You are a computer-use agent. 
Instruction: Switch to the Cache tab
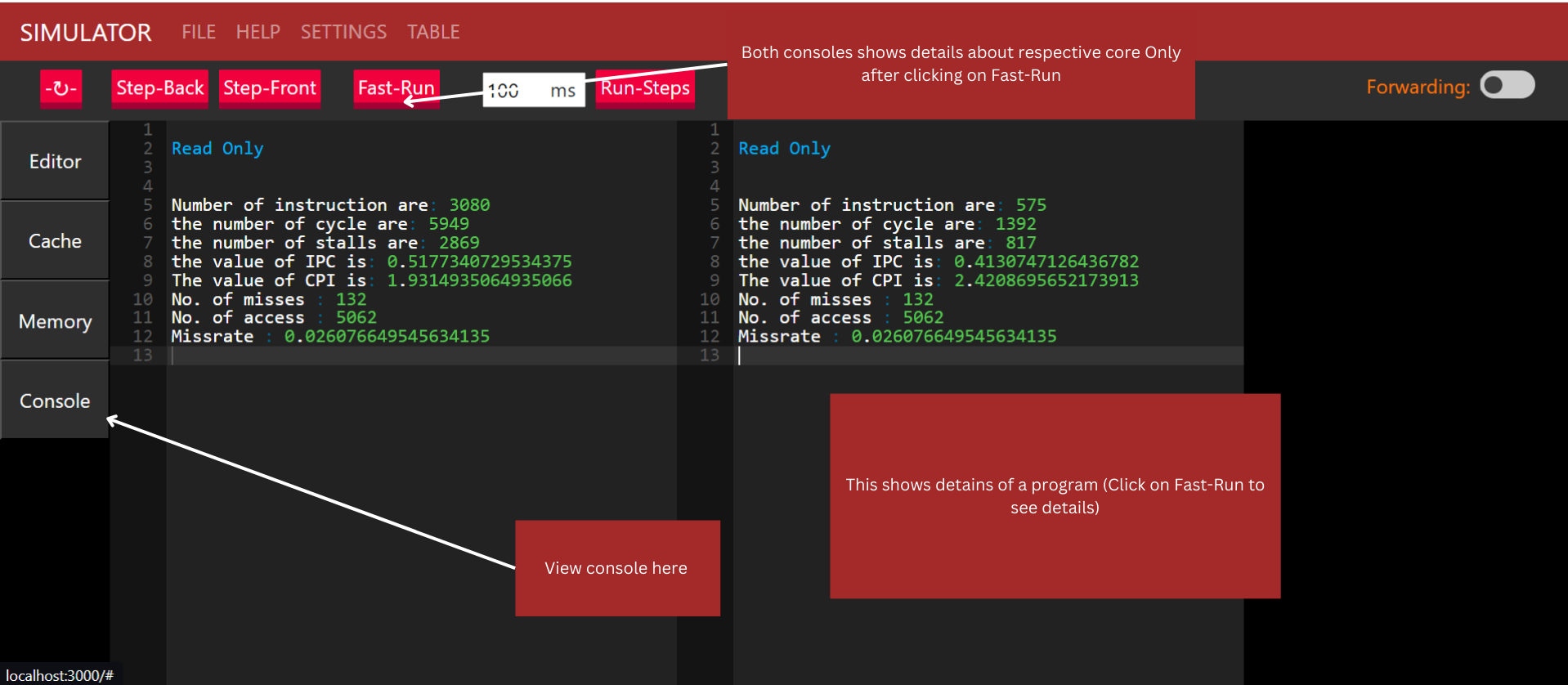click(55, 241)
